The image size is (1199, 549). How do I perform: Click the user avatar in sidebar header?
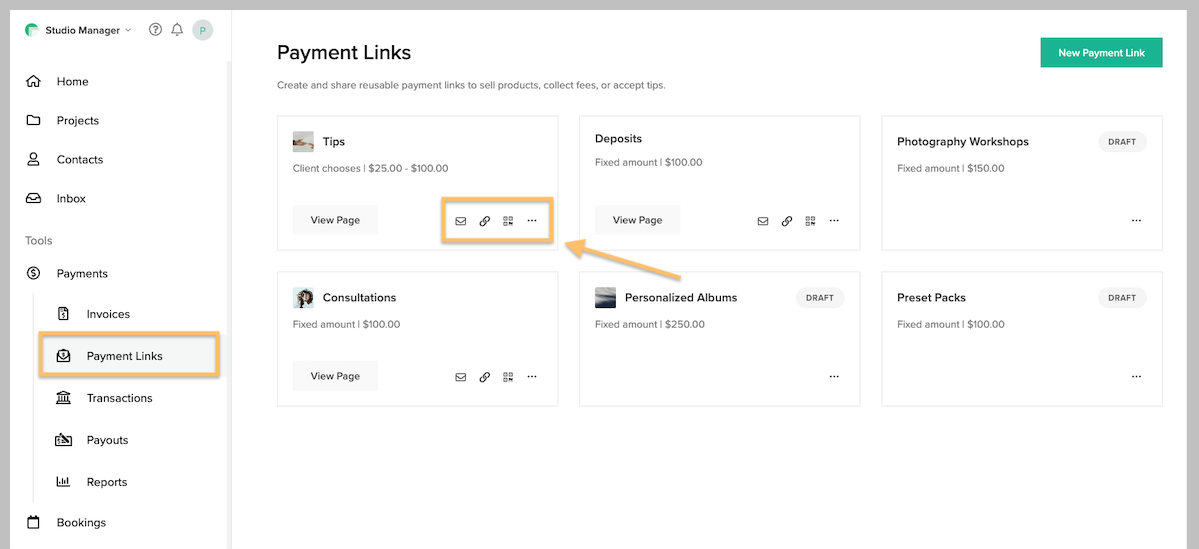click(203, 31)
